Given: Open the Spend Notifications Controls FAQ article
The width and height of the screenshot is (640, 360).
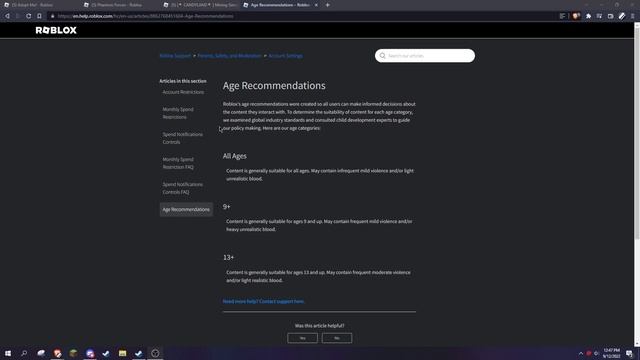Looking at the screenshot, I should click(x=182, y=188).
